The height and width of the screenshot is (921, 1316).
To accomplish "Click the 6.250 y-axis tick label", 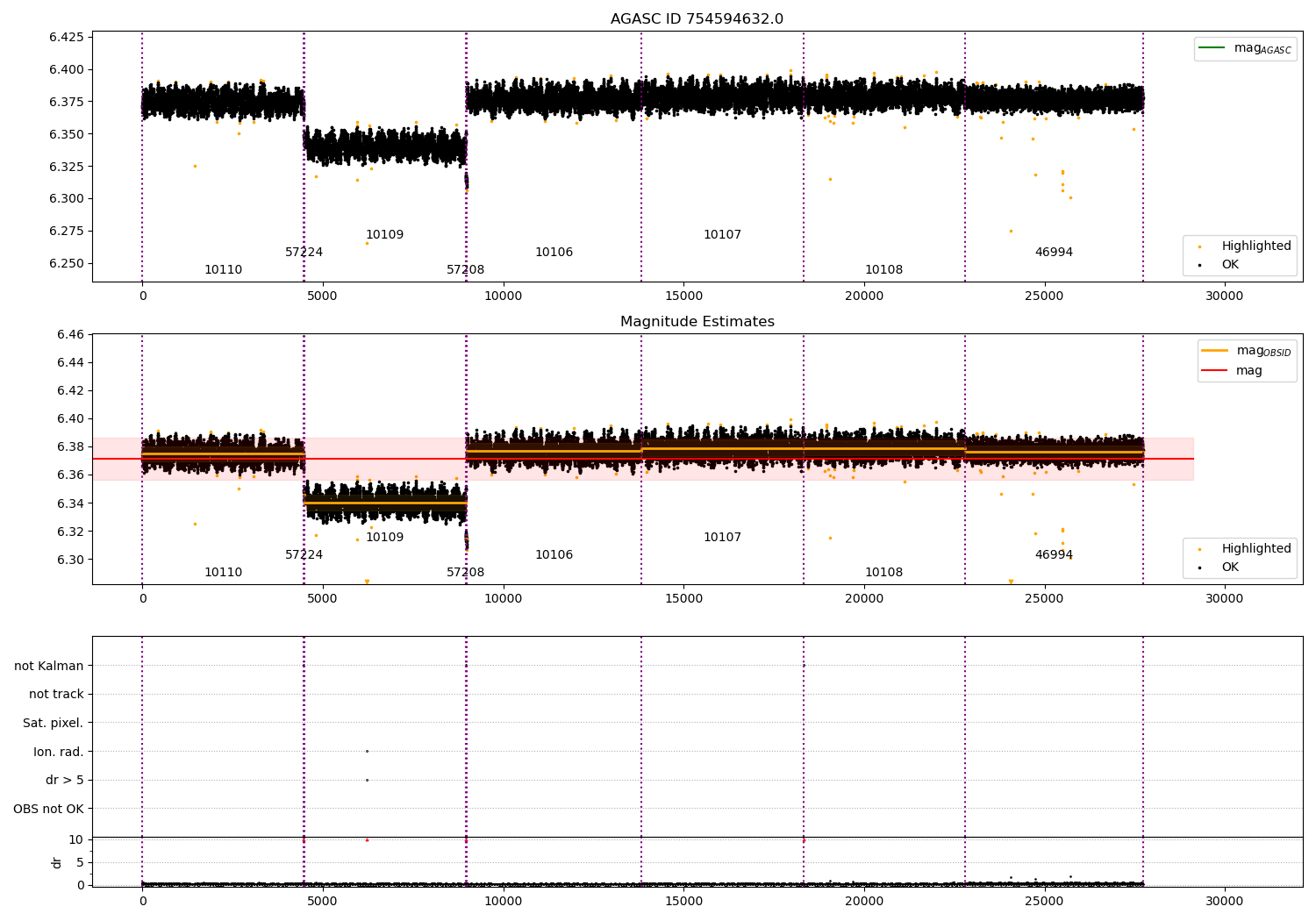I will [x=67, y=264].
